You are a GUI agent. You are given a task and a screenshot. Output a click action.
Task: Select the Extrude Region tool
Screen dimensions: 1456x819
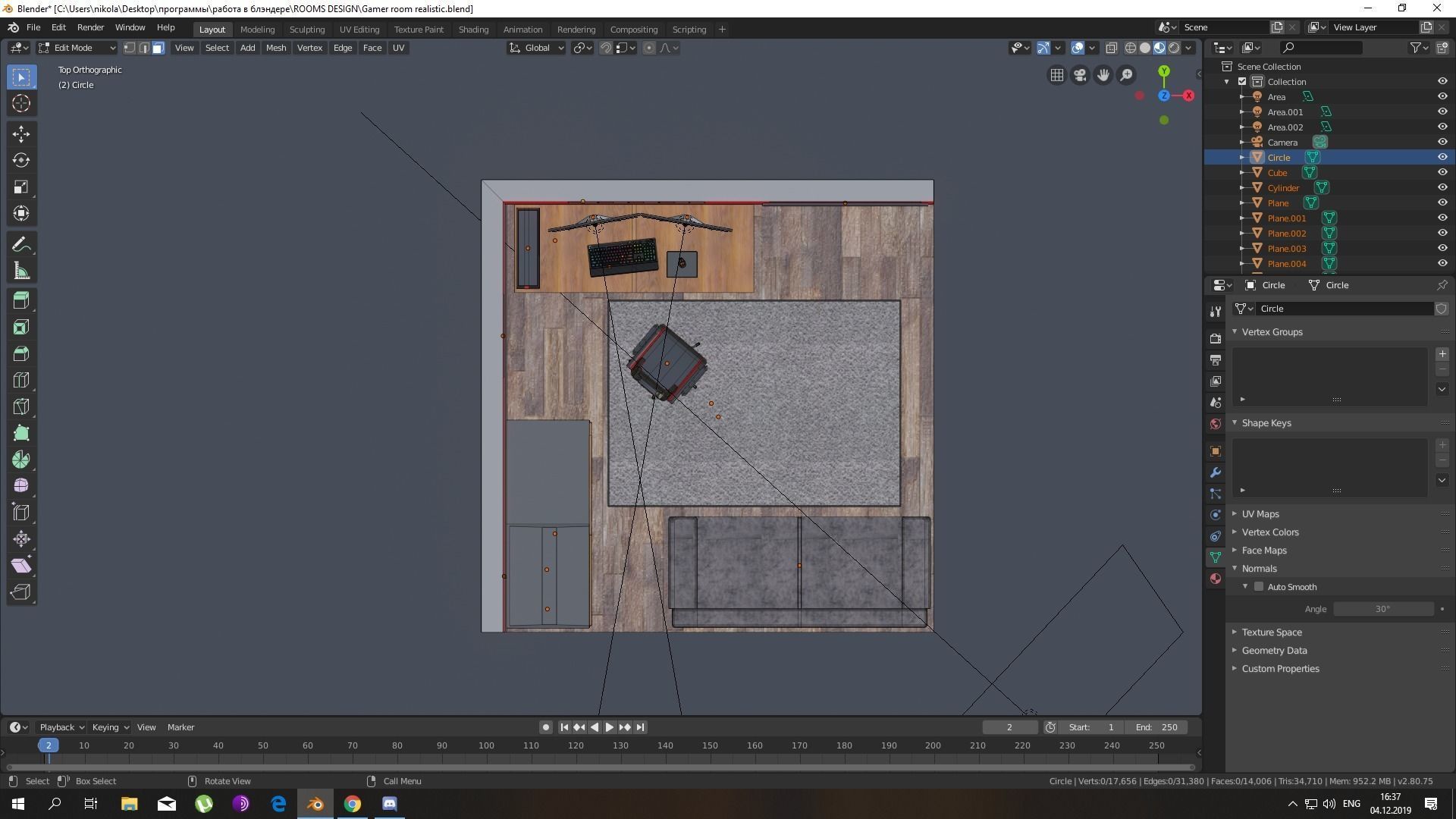click(x=21, y=300)
